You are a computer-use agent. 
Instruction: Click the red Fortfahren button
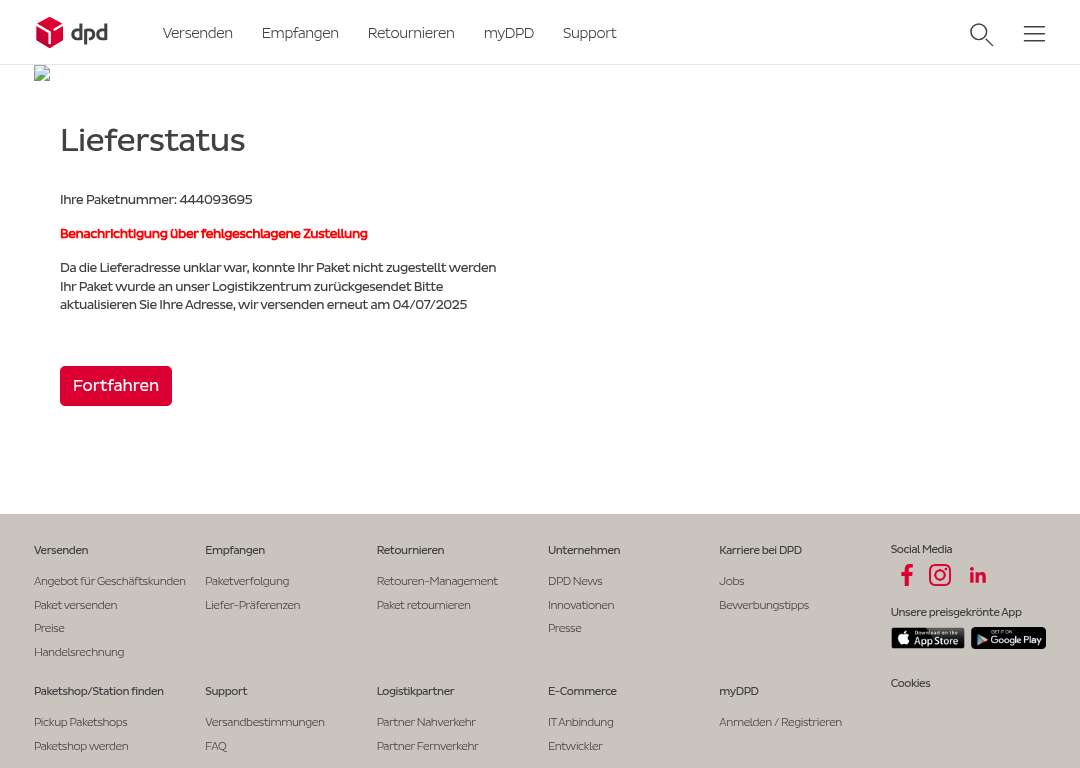[x=116, y=386]
